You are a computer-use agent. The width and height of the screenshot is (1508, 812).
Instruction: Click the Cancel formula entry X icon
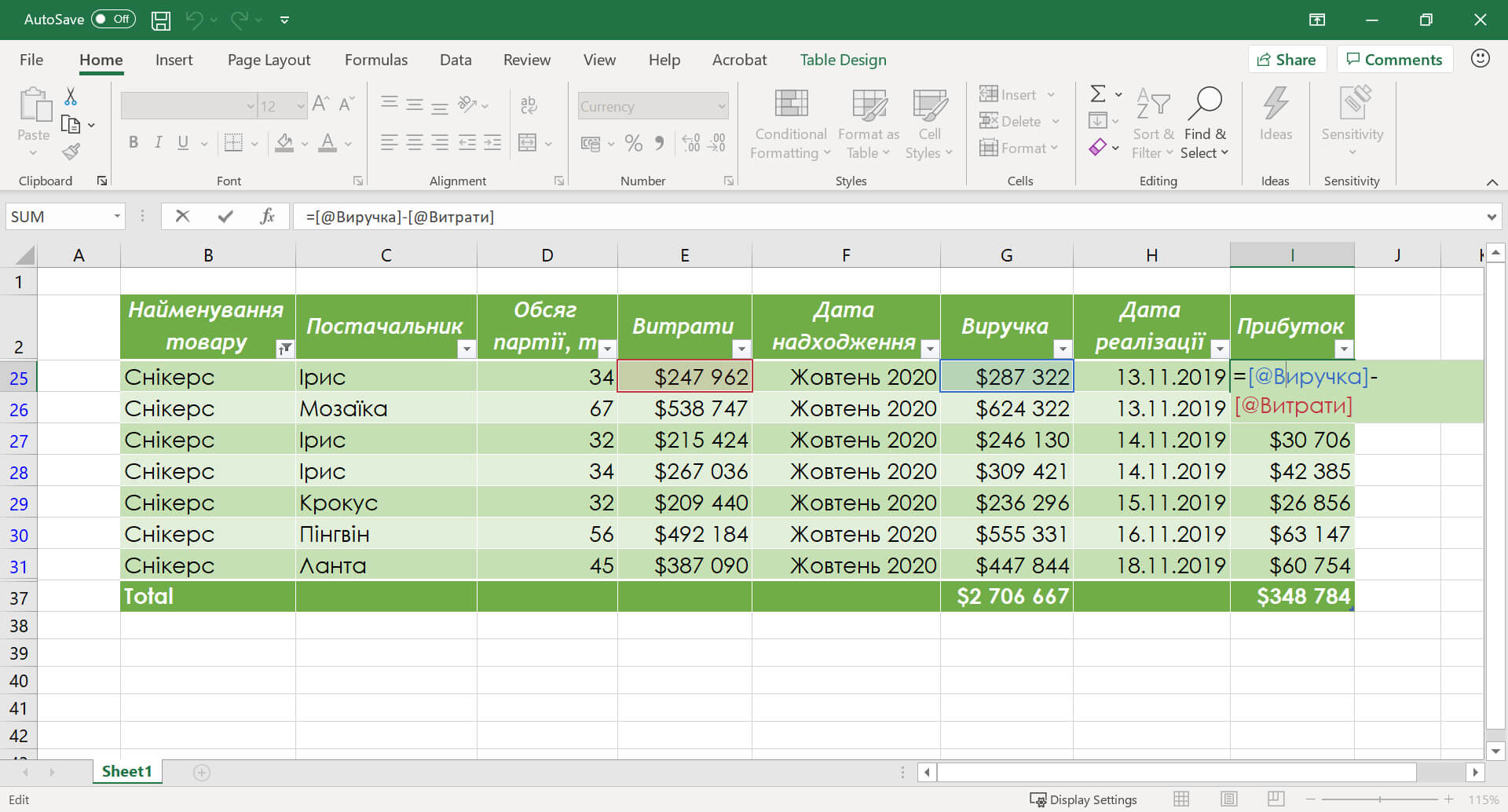pyautogui.click(x=182, y=217)
